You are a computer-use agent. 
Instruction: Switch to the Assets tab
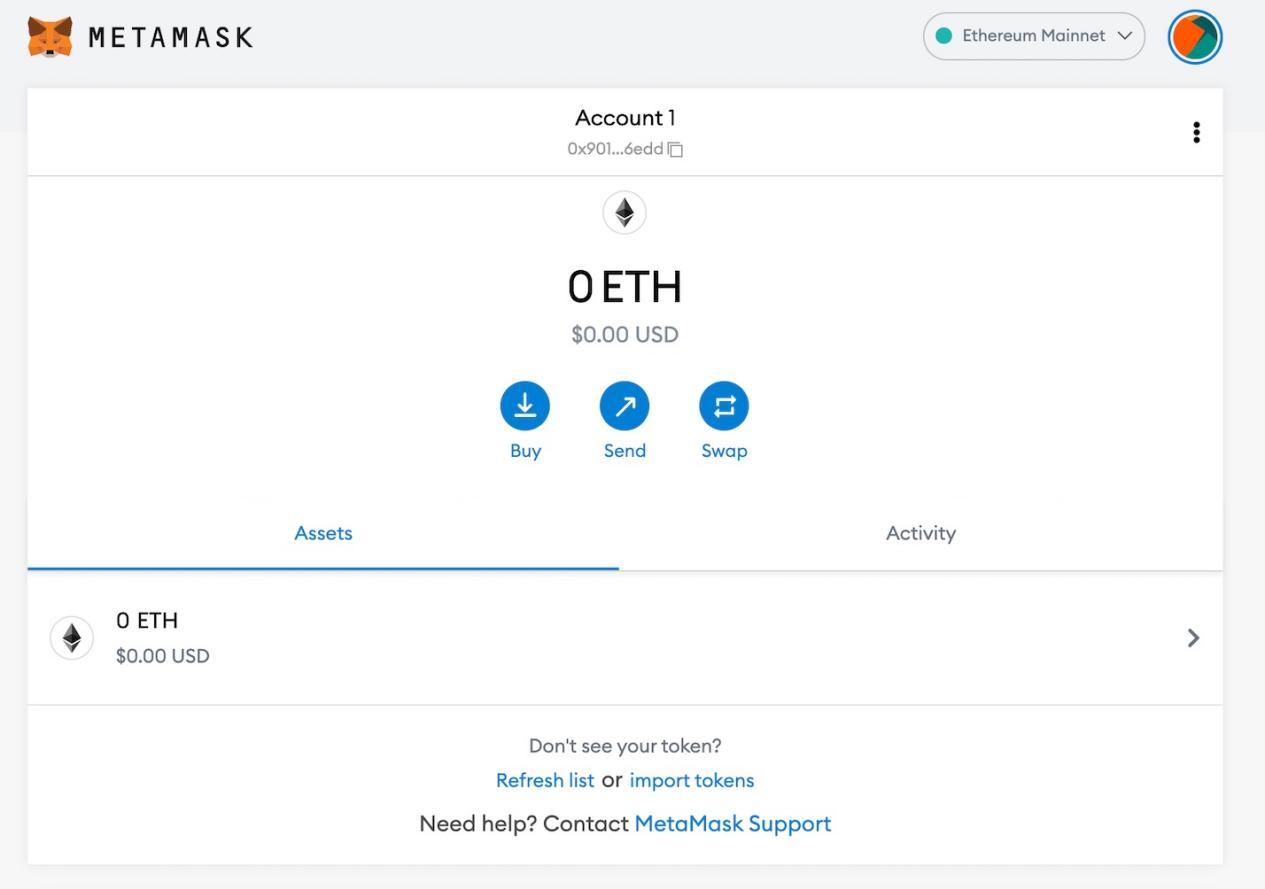pyautogui.click(x=323, y=533)
